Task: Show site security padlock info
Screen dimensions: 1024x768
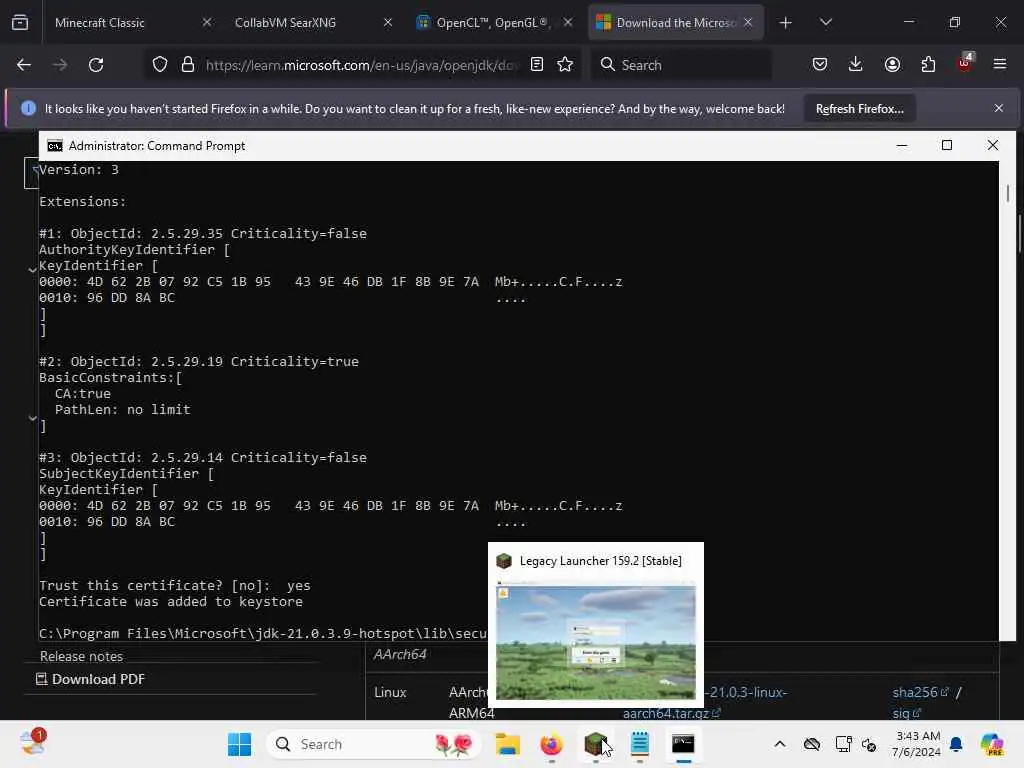Action: pyautogui.click(x=188, y=65)
